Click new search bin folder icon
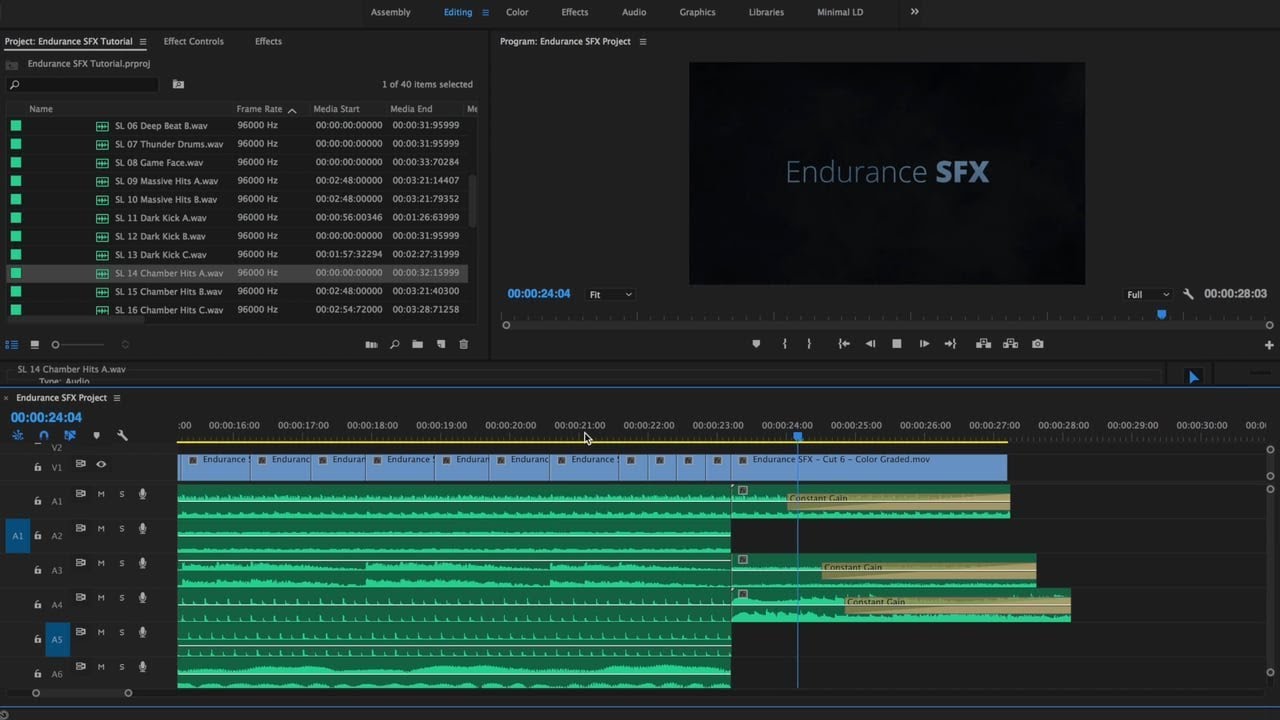The width and height of the screenshot is (1280, 720). coord(178,85)
